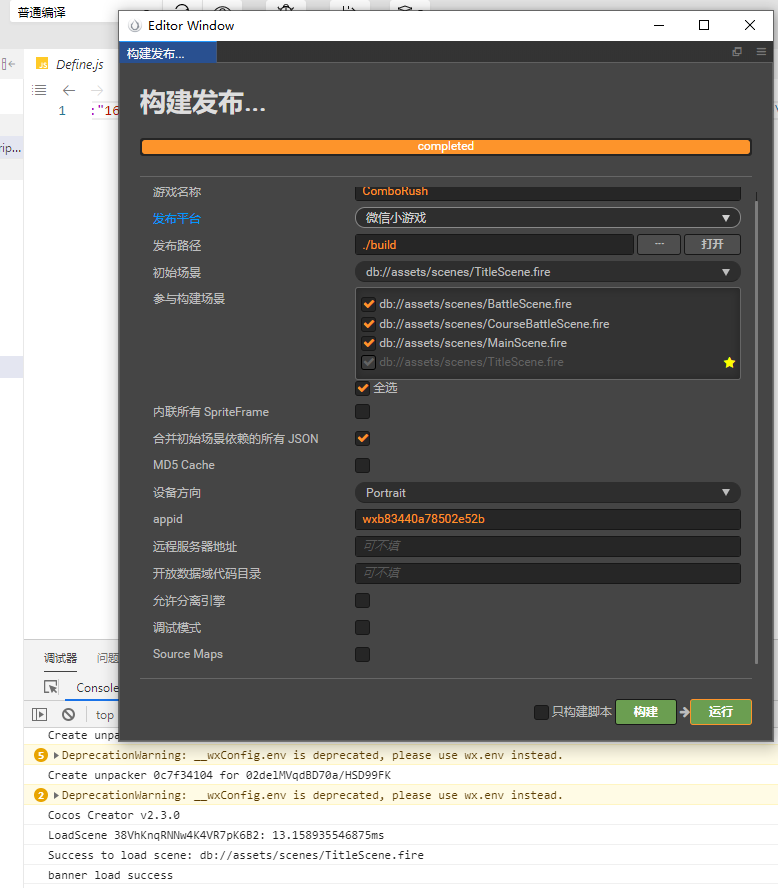Click the 'banner load success' console line

110,875
